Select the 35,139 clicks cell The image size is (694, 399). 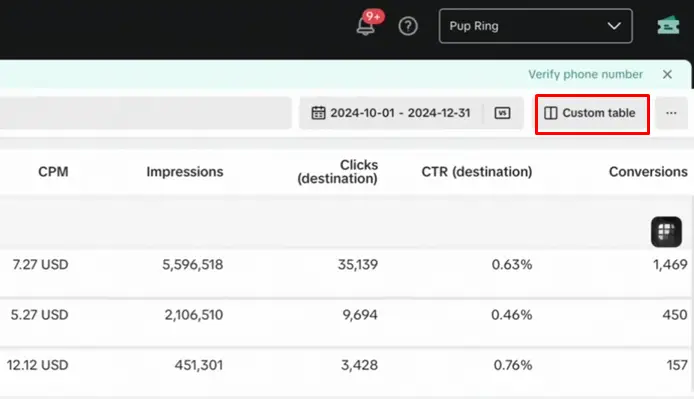tap(358, 265)
